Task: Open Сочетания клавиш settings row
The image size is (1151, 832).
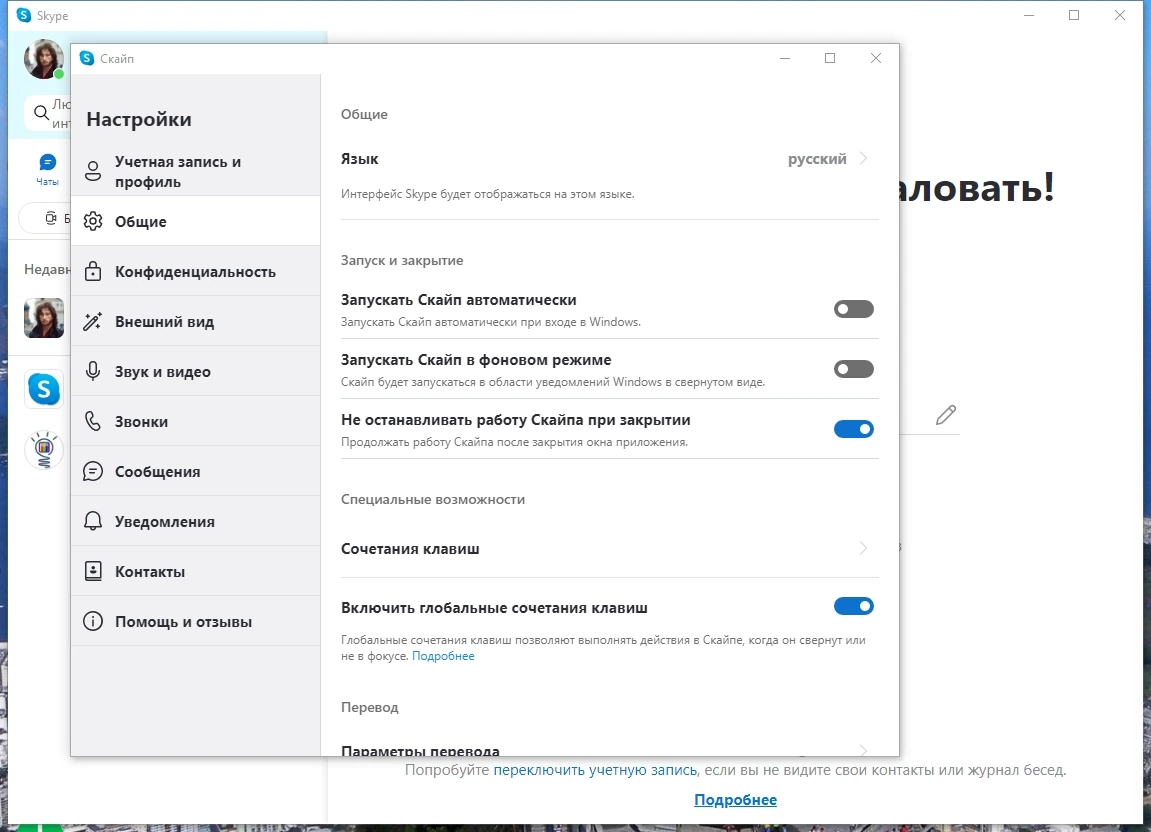Action: [x=609, y=549]
